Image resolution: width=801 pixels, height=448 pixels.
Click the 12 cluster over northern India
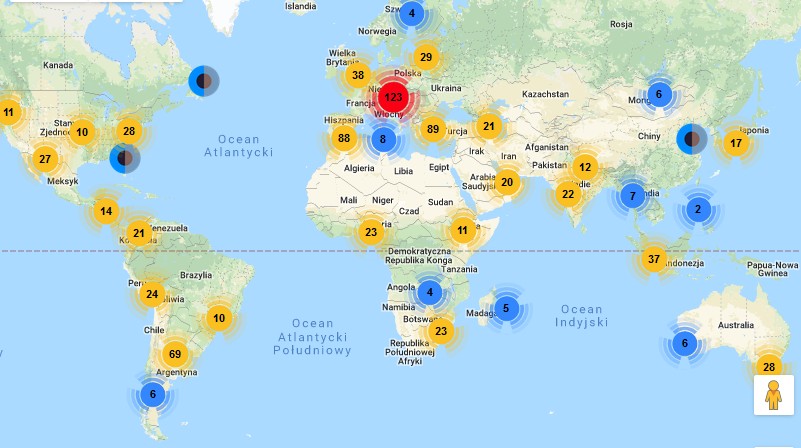pos(585,167)
